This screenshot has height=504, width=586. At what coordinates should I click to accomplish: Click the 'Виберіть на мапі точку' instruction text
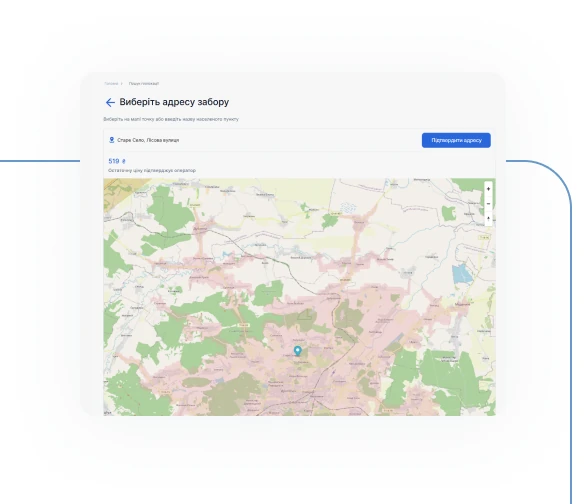171,119
